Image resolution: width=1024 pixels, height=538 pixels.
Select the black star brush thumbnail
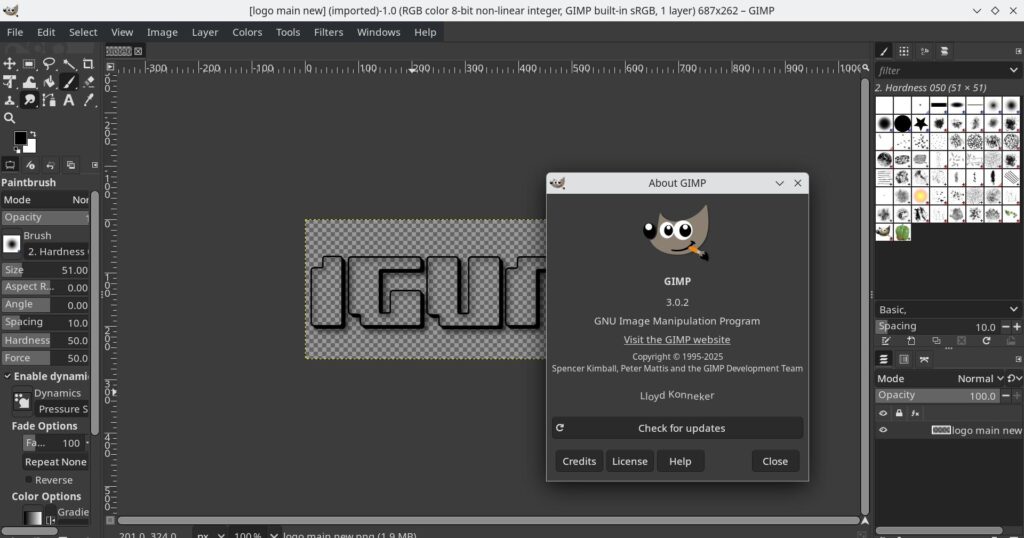(920, 123)
